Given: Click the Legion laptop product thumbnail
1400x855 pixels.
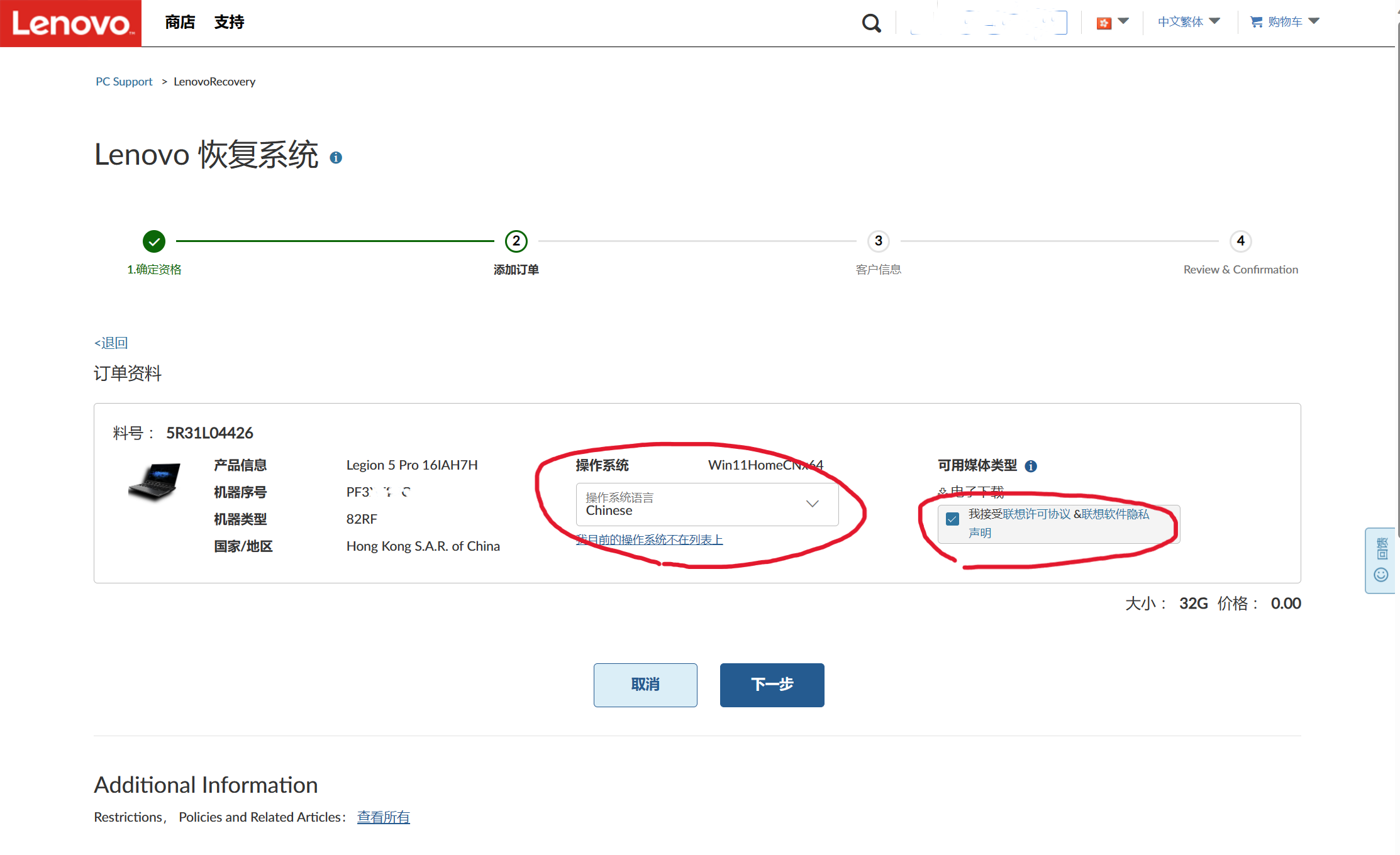Looking at the screenshot, I should point(155,482).
